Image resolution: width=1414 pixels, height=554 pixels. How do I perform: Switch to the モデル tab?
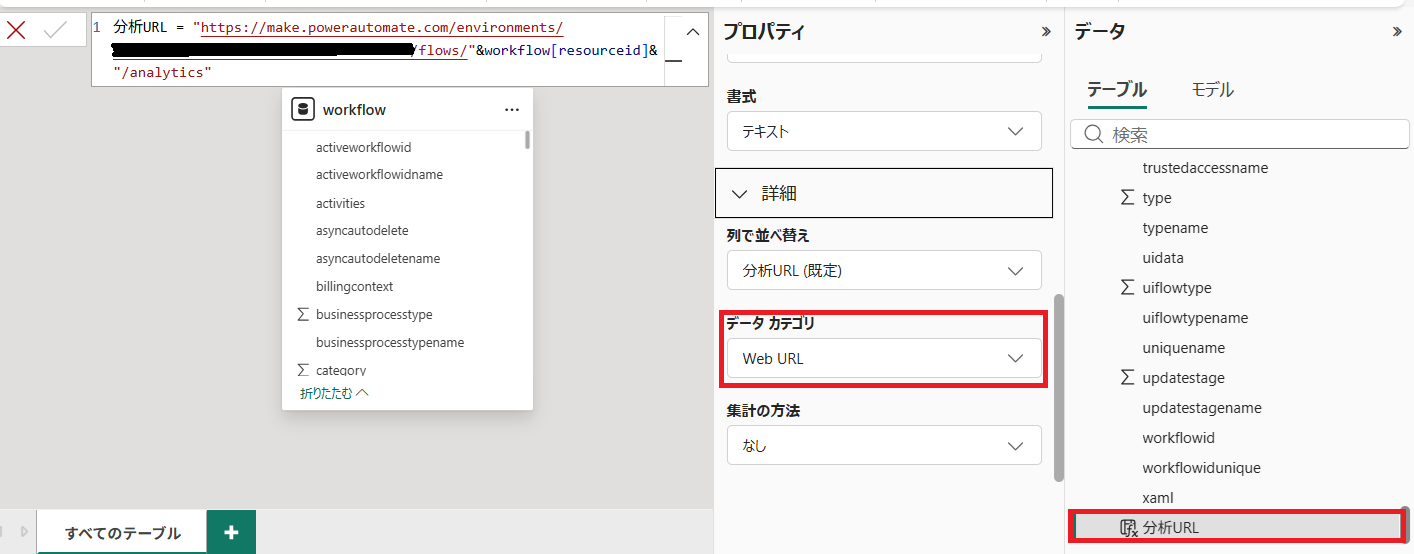click(1212, 90)
